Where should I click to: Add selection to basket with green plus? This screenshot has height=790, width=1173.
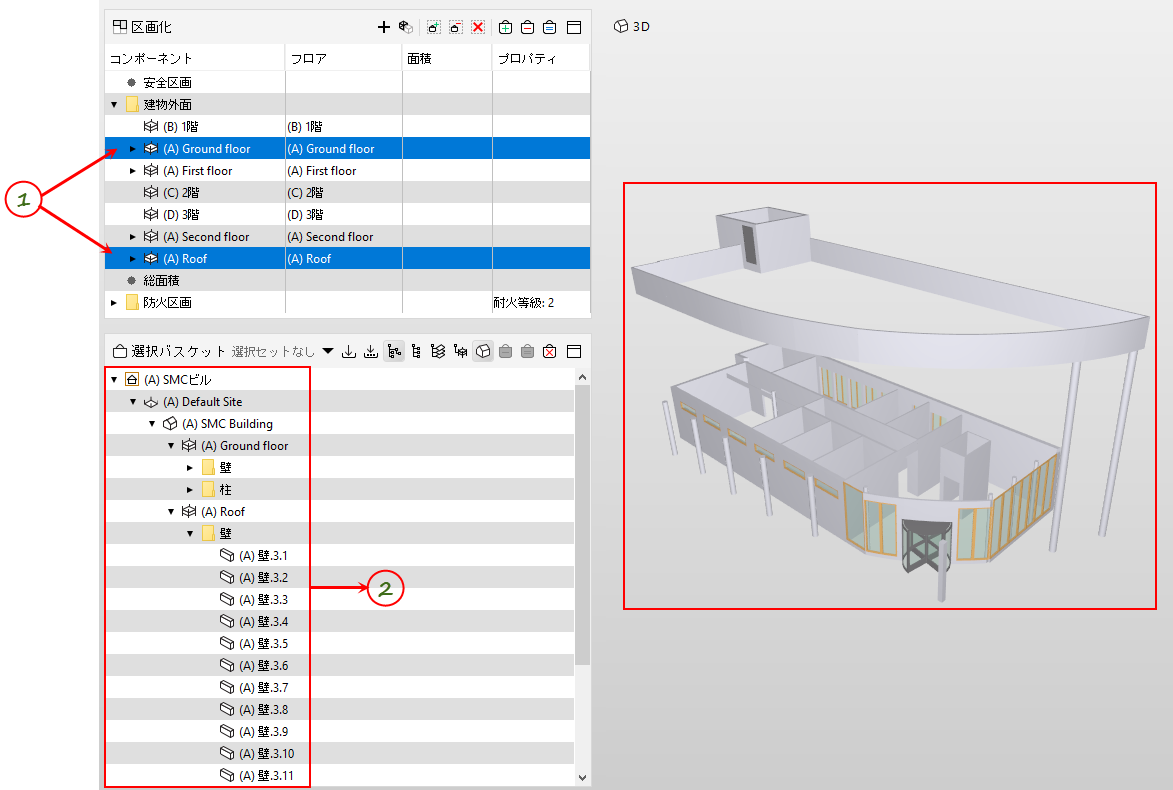coord(506,27)
